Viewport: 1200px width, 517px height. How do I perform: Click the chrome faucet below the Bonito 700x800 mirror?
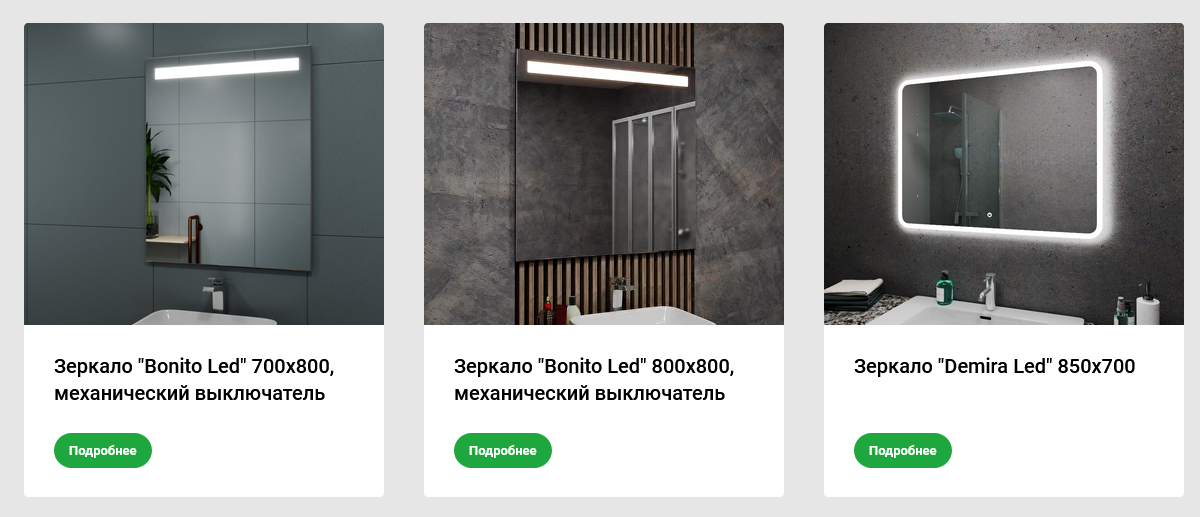213,293
